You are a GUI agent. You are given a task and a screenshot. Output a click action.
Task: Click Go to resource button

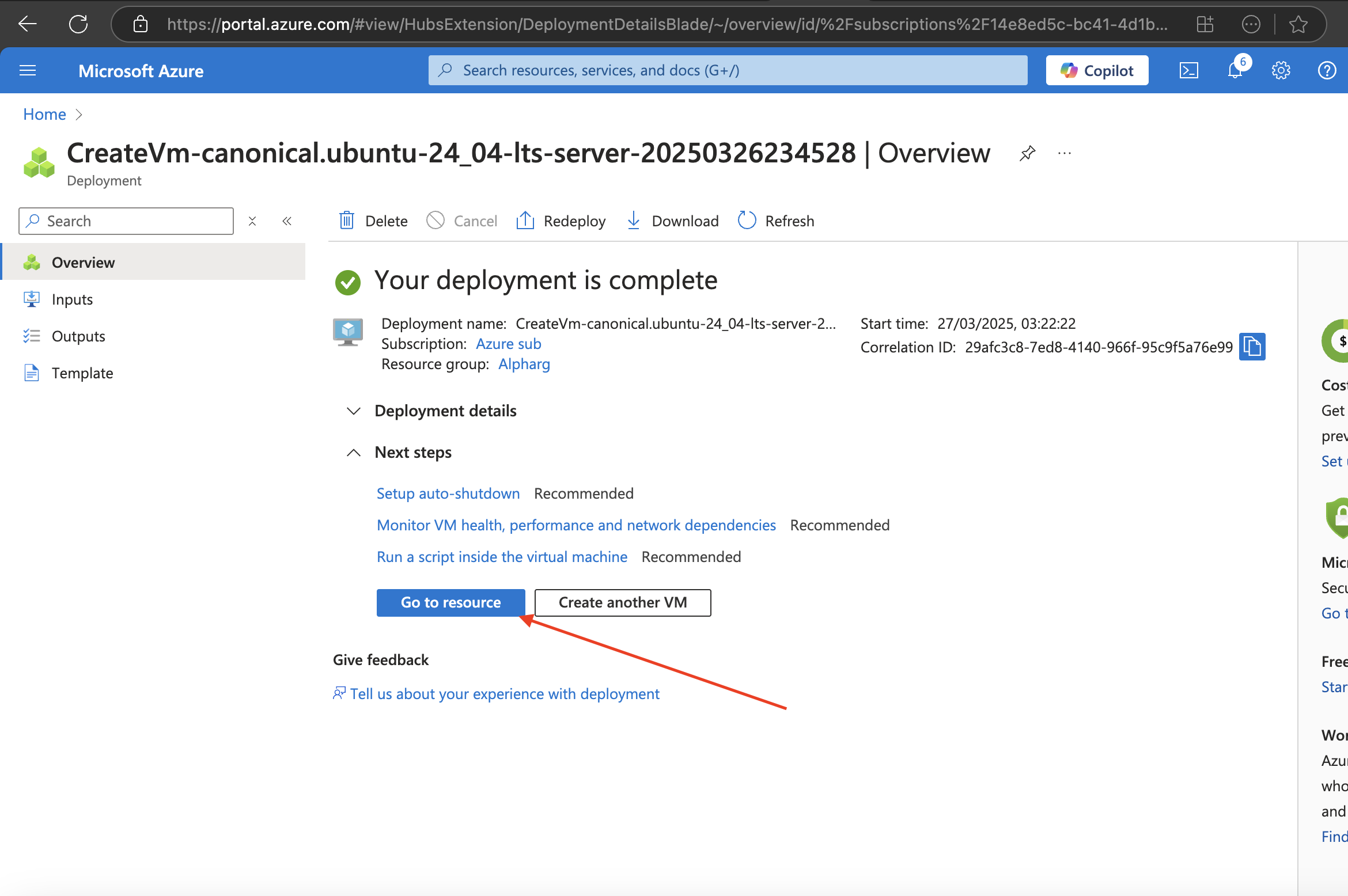pos(451,602)
